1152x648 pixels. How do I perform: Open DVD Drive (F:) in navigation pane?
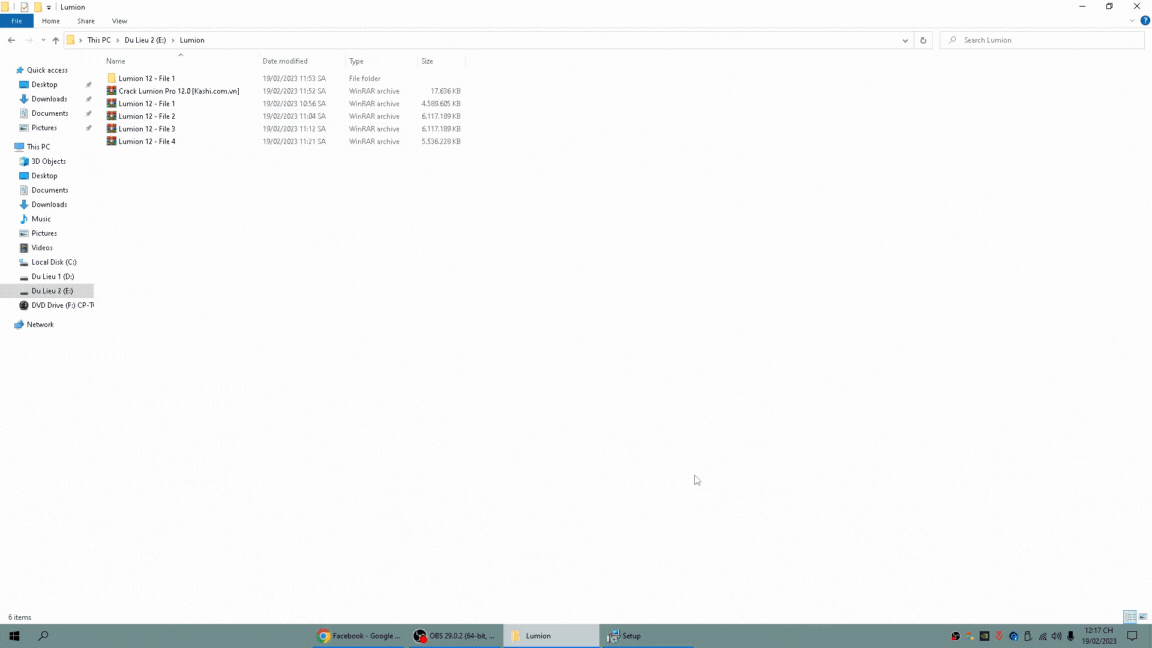62,306
